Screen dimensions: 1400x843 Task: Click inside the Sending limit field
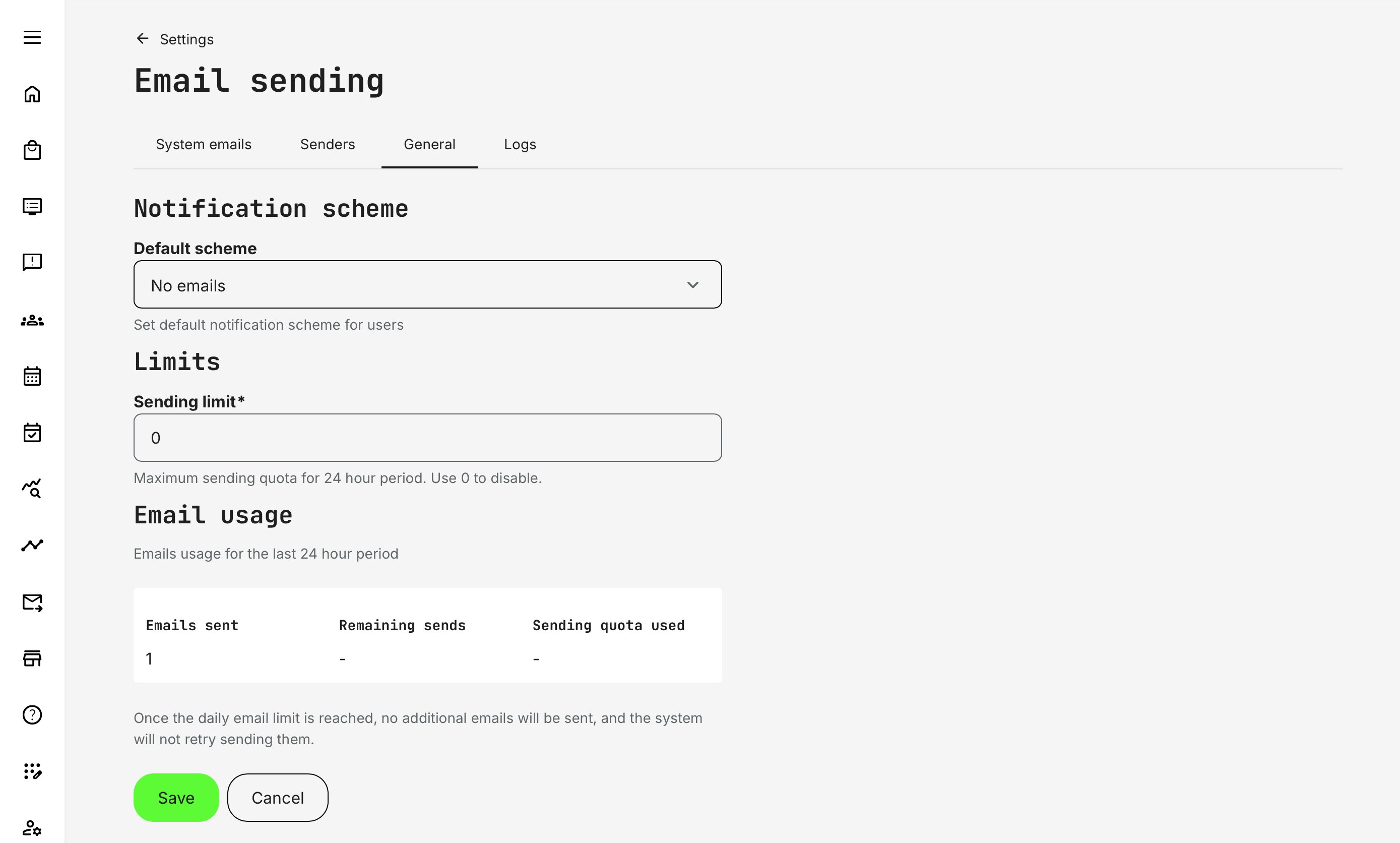coord(427,438)
